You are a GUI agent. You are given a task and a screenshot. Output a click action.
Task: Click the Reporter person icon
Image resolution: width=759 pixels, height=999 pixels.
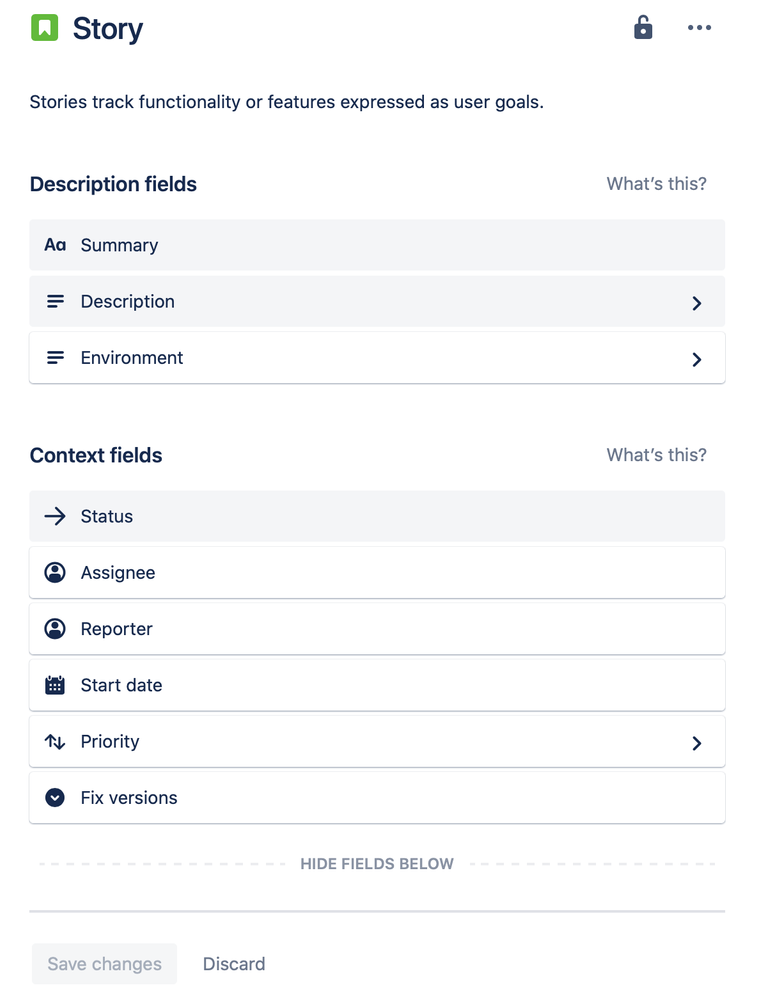pyautogui.click(x=55, y=629)
